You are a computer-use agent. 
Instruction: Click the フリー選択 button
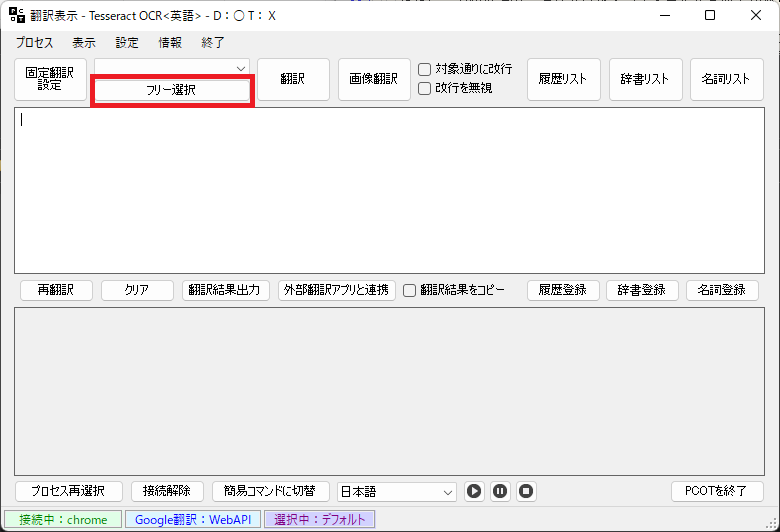point(172,90)
